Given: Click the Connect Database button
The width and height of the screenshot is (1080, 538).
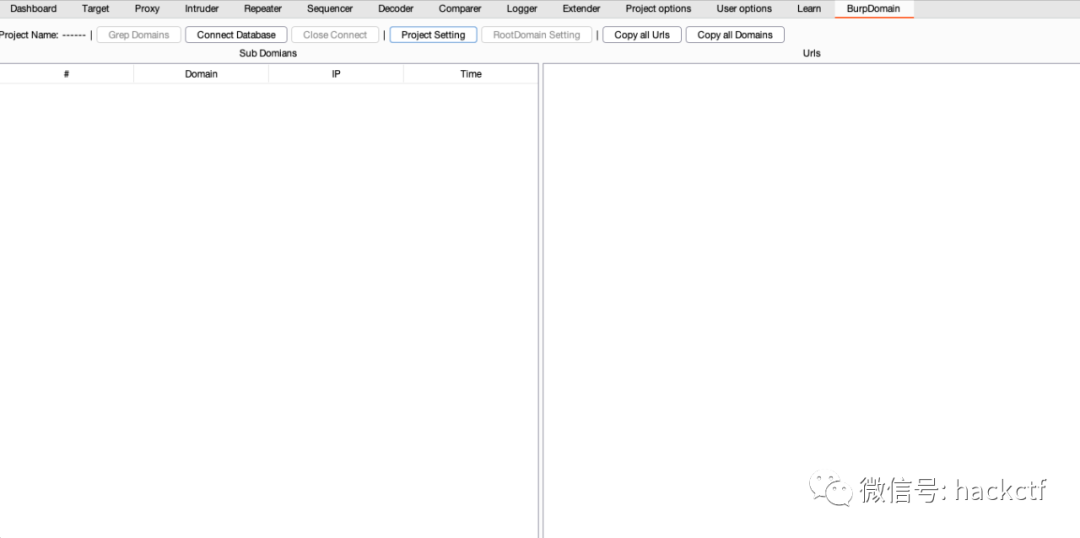Looking at the screenshot, I should coord(236,35).
